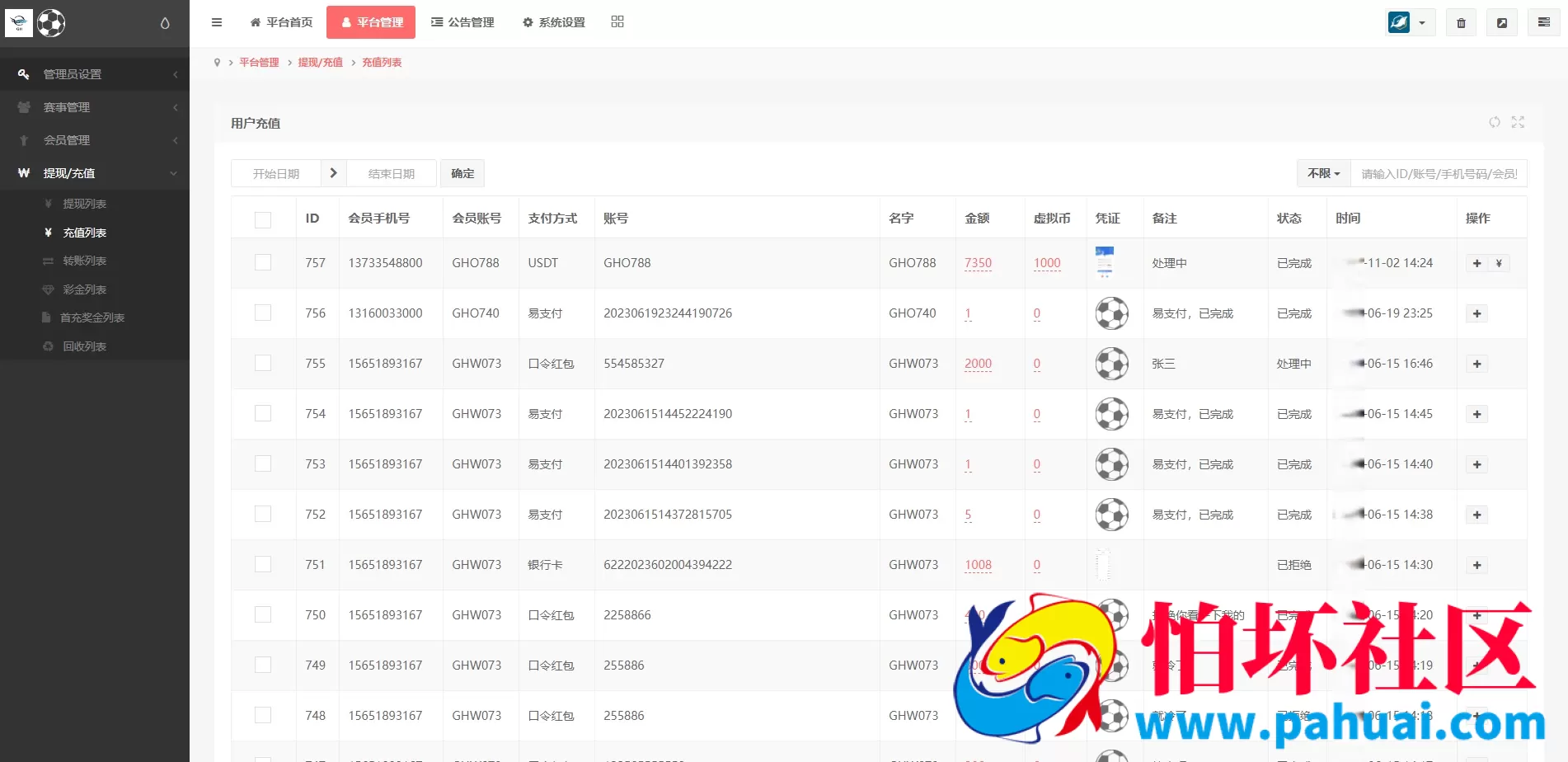Open 提现列表 in sidebar
The width and height of the screenshot is (1568, 762).
[x=85, y=204]
